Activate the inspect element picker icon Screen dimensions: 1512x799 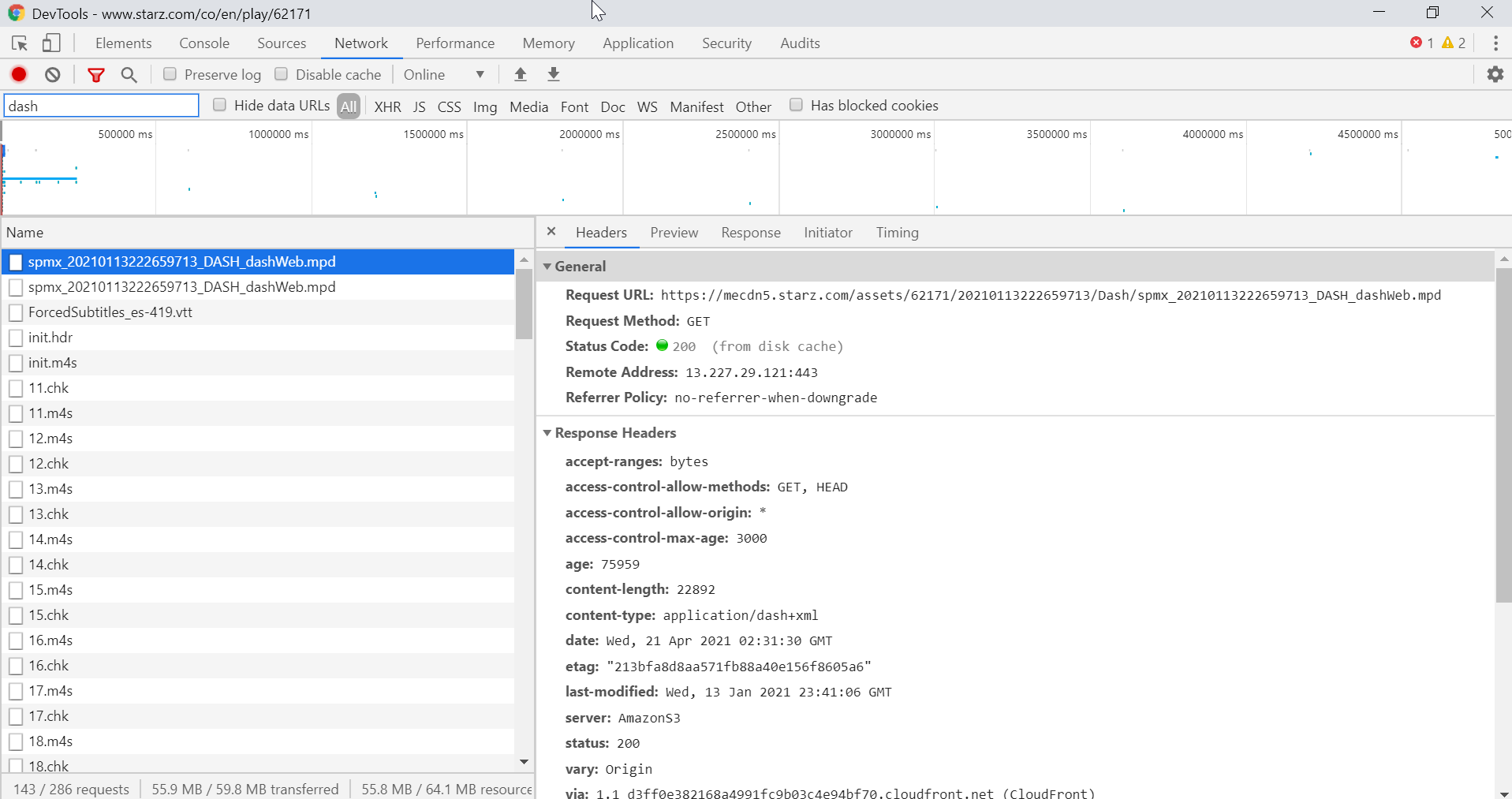20,43
